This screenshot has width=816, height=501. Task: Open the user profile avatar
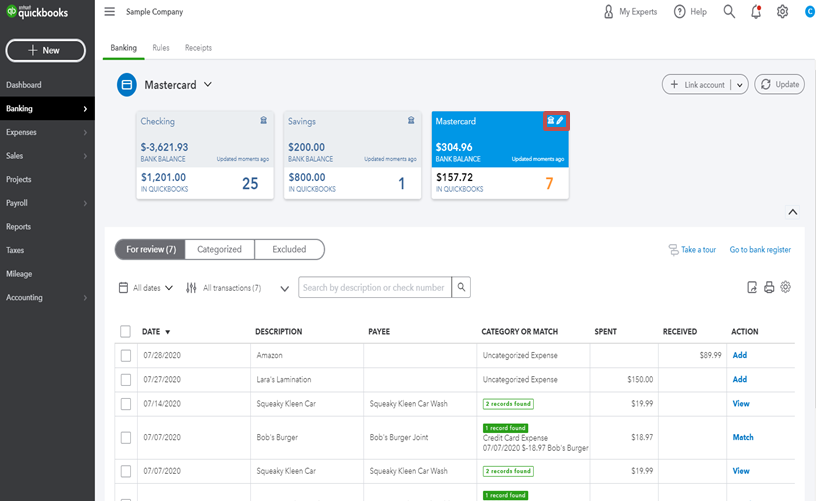(x=810, y=11)
